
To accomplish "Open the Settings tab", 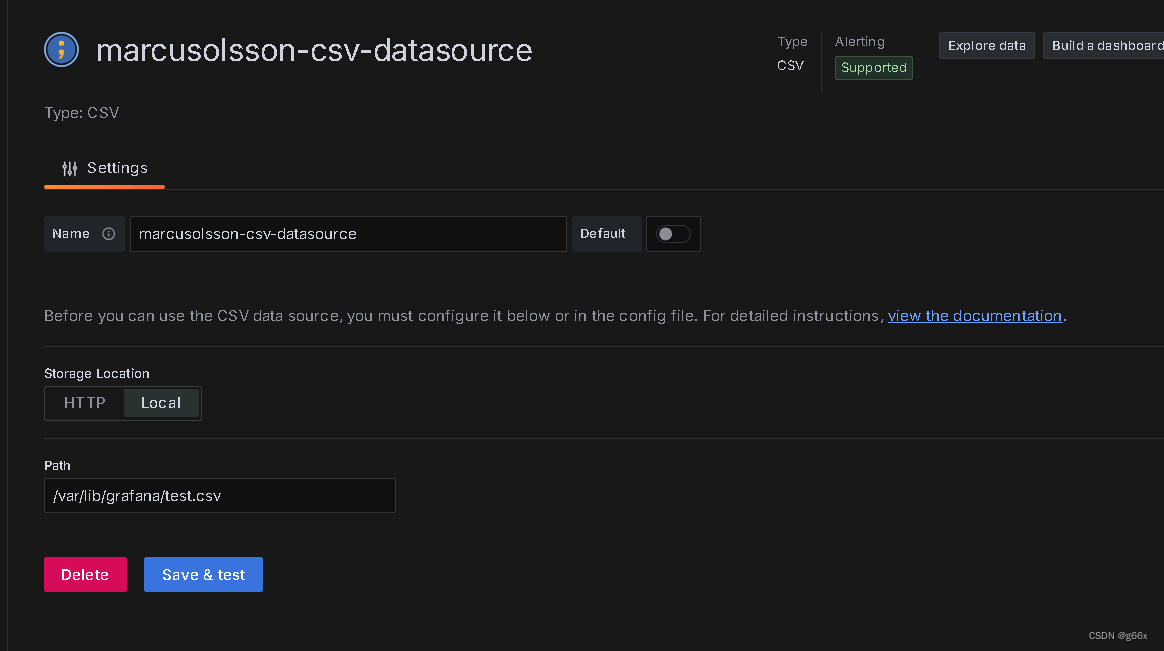I will point(105,169).
